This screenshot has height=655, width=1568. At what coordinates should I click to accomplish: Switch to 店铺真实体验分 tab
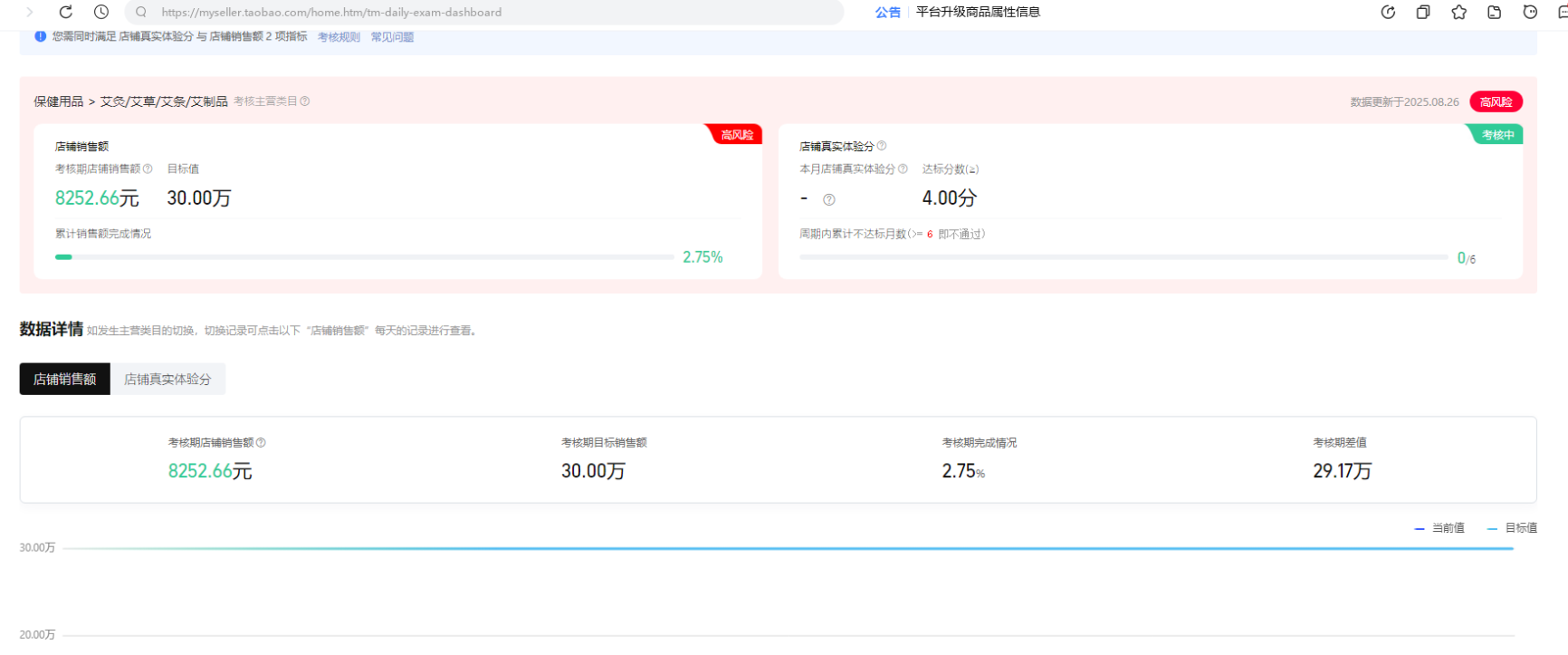click(167, 379)
